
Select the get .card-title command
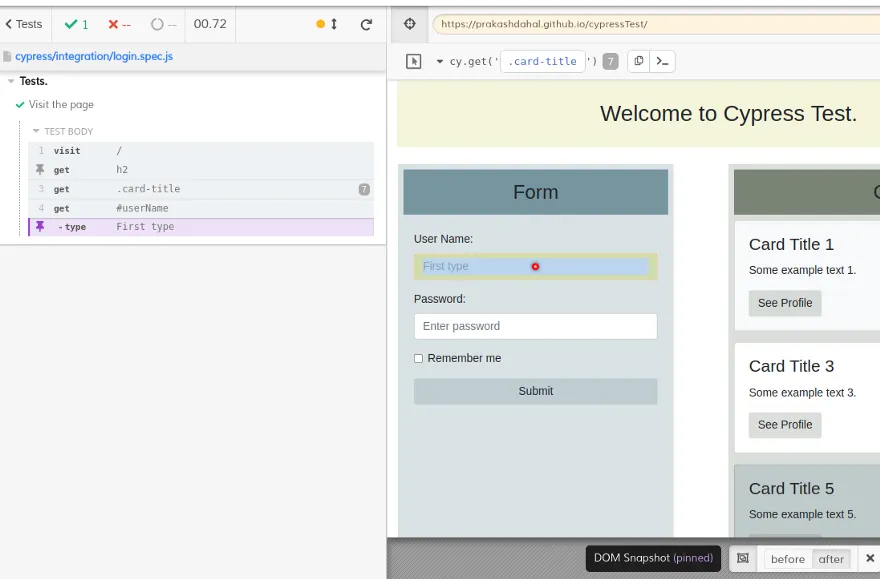pos(201,189)
